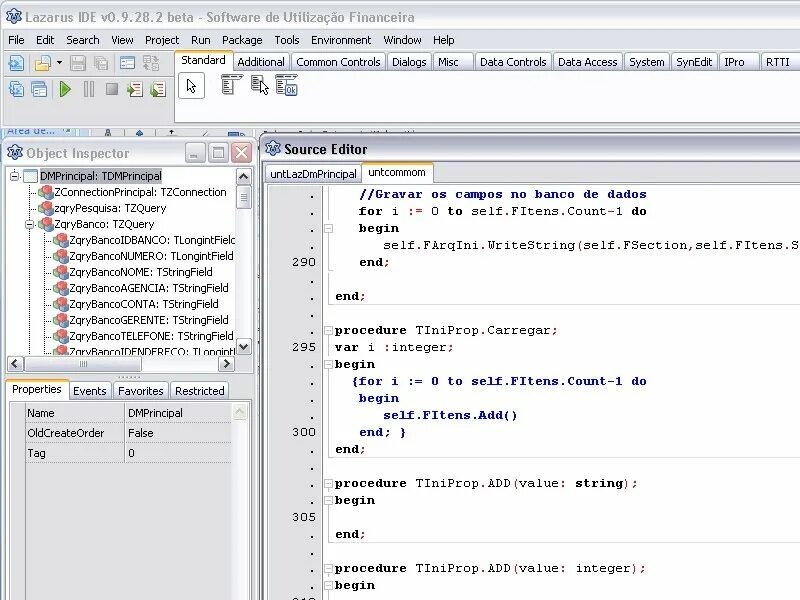Click the Step Into debug icon
The image size is (800, 600).
pyautogui.click(x=135, y=90)
